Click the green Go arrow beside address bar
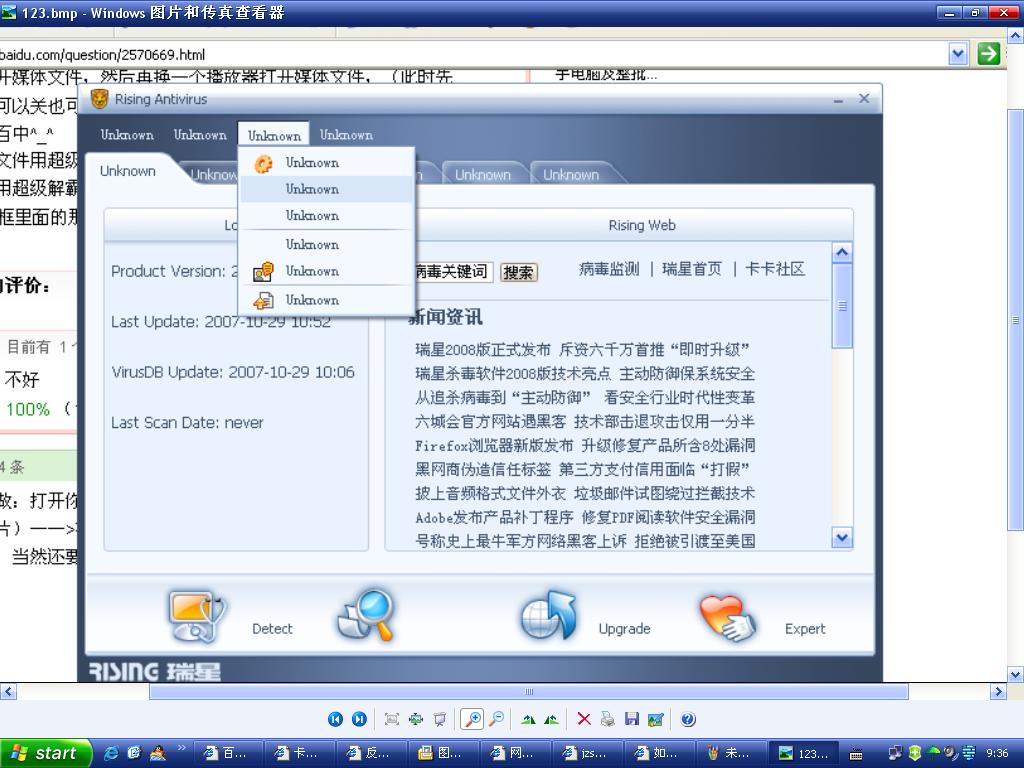Screen dimensions: 1024x768 tap(989, 54)
